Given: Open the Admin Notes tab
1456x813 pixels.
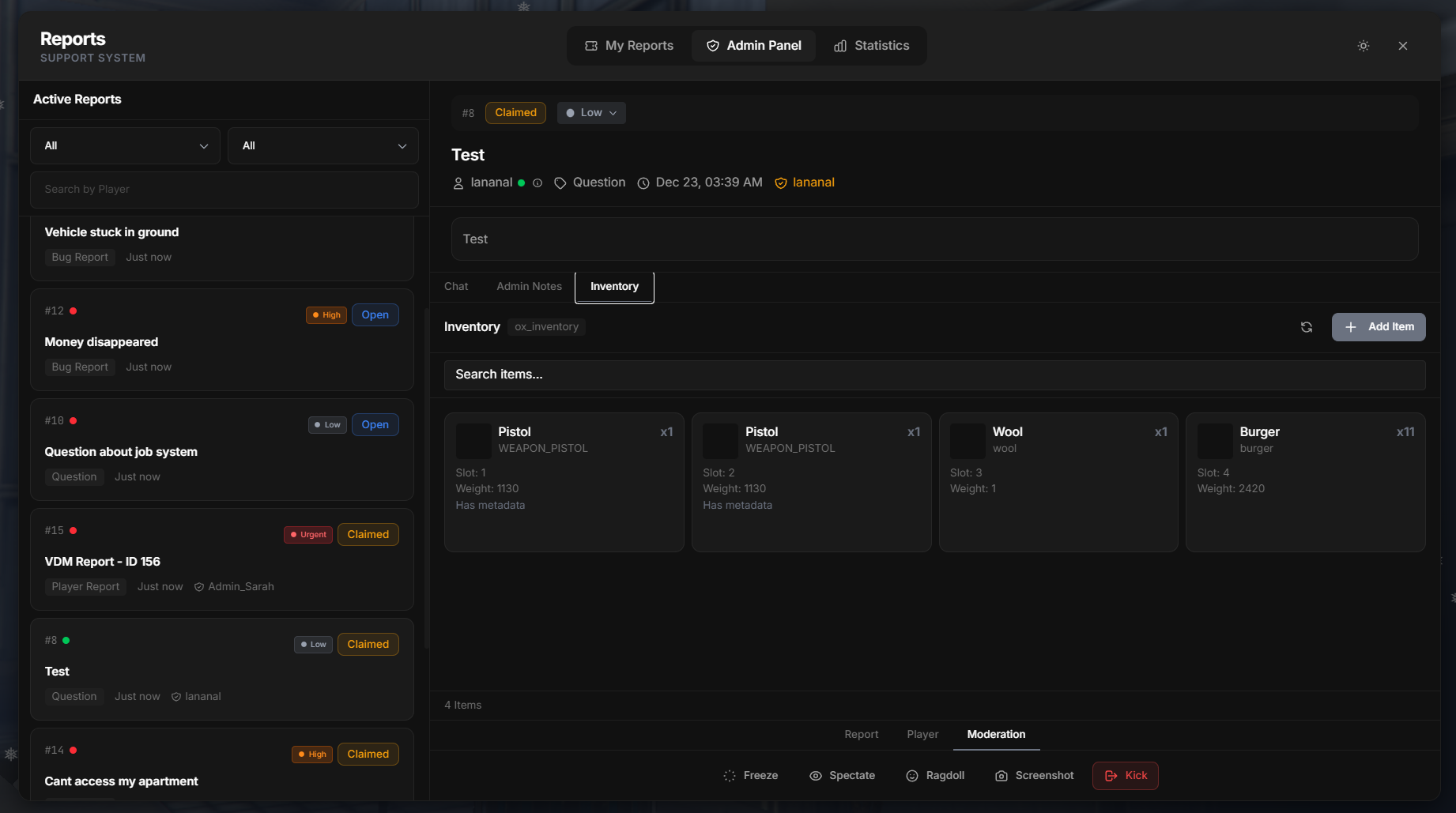Looking at the screenshot, I should coord(529,286).
